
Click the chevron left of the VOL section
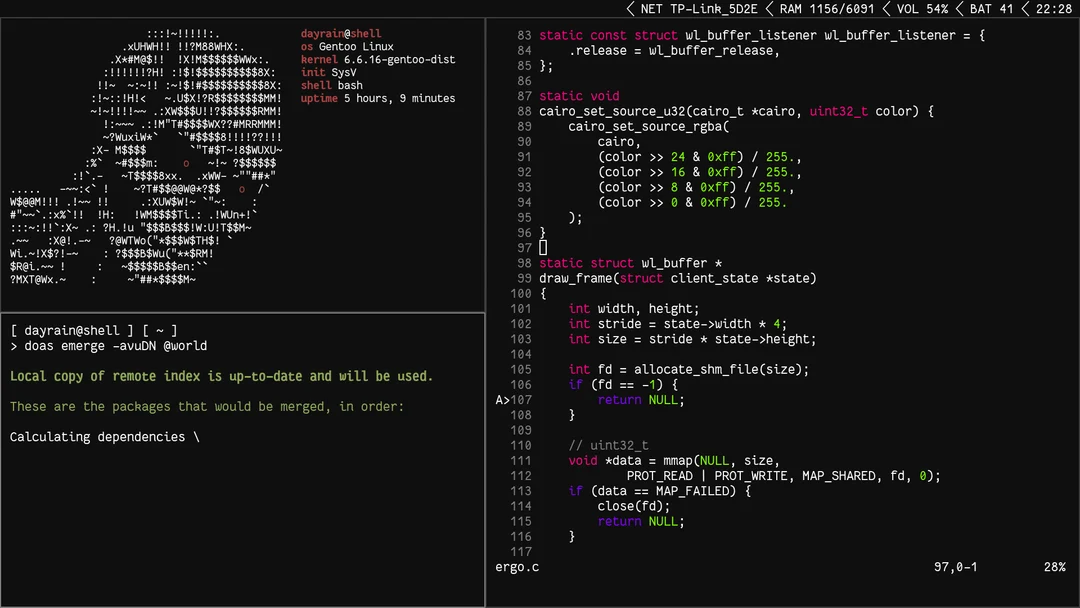[x=884, y=8]
